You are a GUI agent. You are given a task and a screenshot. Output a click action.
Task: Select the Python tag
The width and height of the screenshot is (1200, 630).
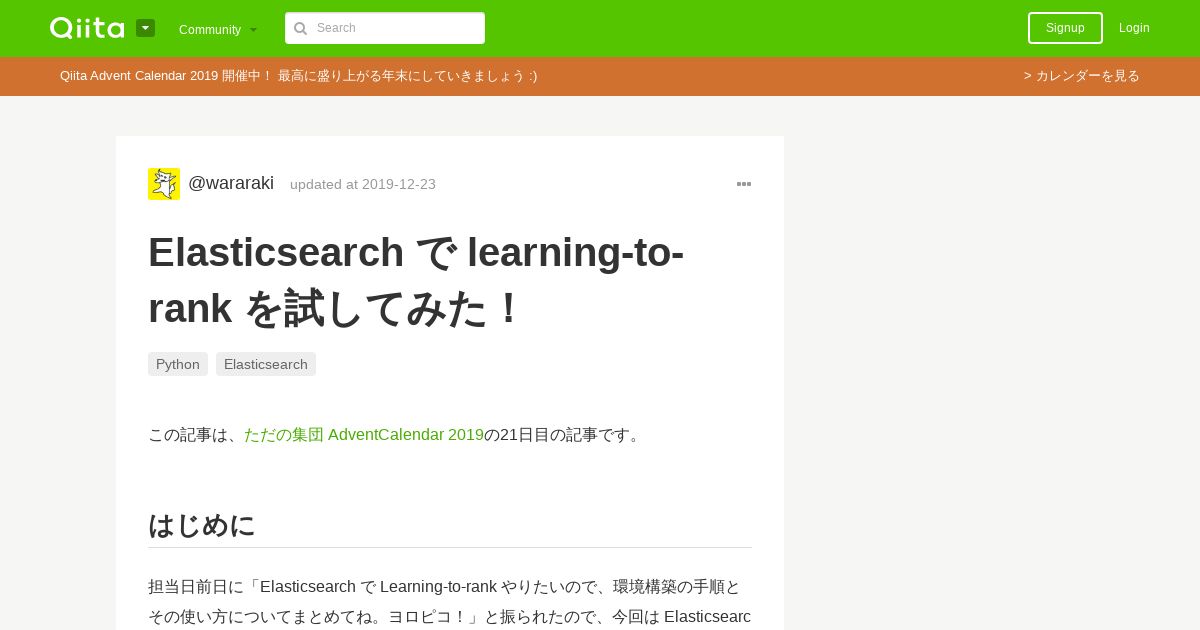[178, 364]
